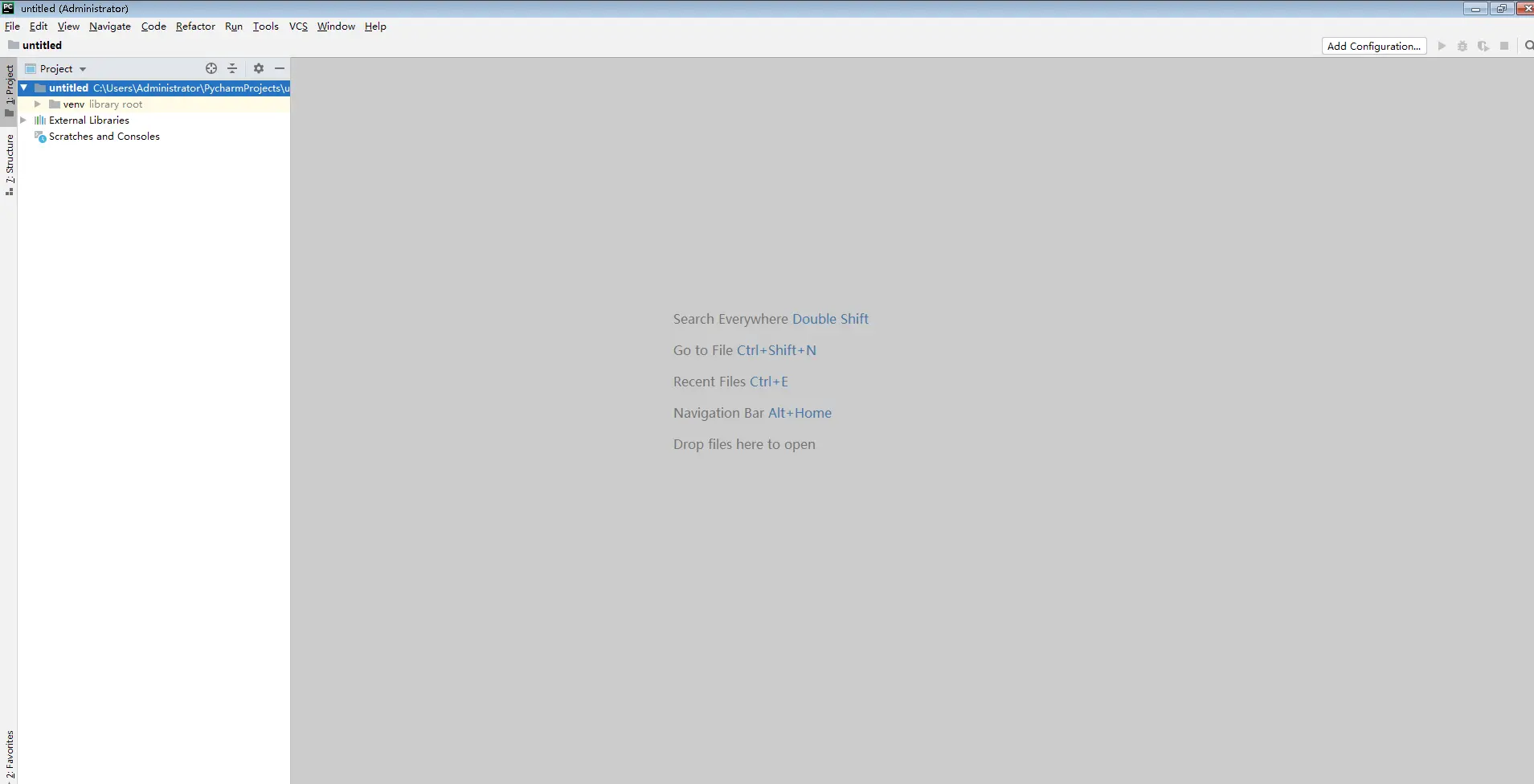Open Project panel settings gear
The height and width of the screenshot is (784, 1534).
[x=259, y=68]
